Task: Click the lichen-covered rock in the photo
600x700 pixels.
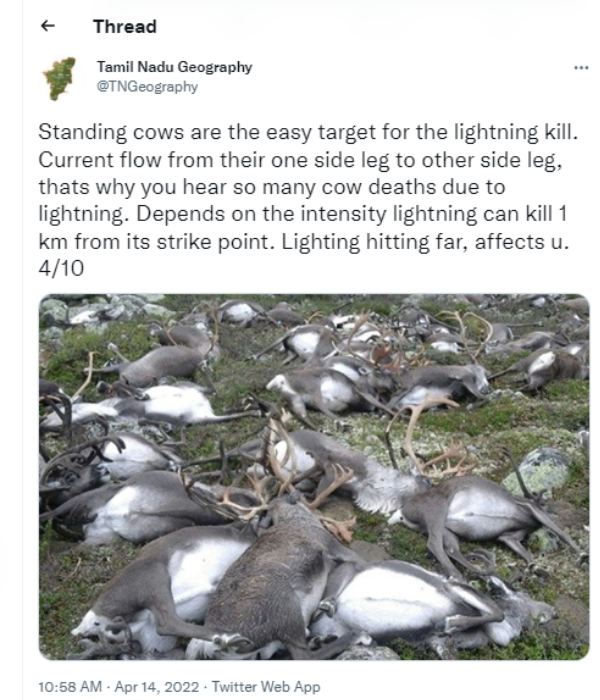Action: (x=538, y=471)
